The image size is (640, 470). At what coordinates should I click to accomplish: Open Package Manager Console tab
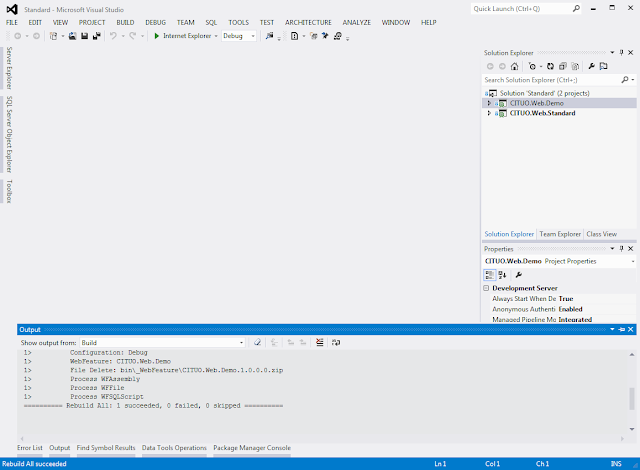[x=252, y=448]
